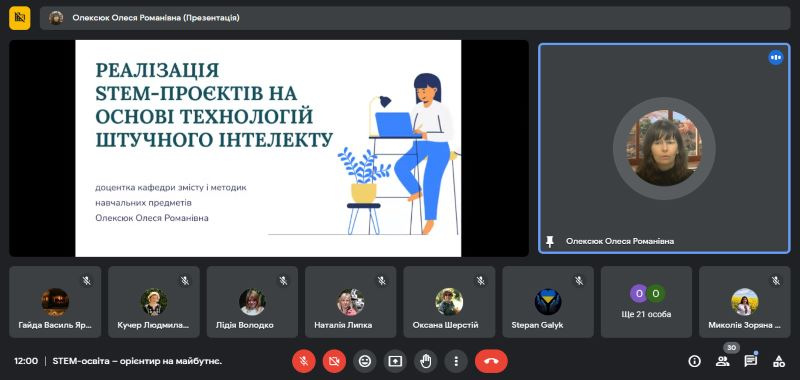Leave the call with the red hang-up button
The height and width of the screenshot is (380, 800).
pyautogui.click(x=491, y=361)
